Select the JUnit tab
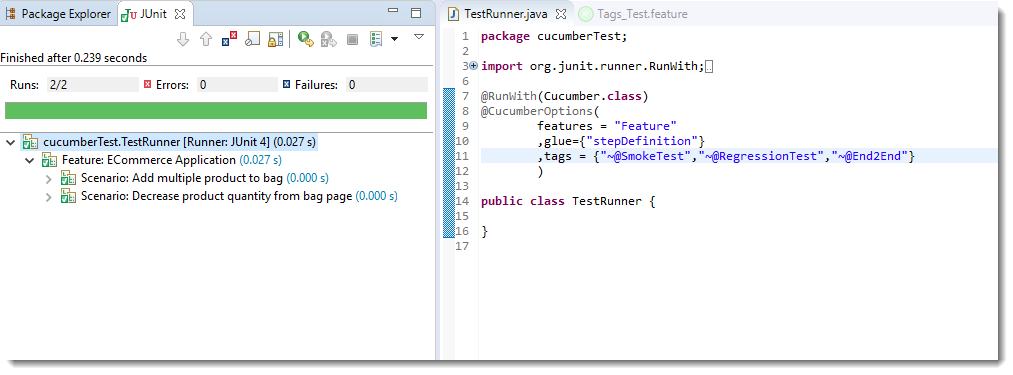 (154, 14)
